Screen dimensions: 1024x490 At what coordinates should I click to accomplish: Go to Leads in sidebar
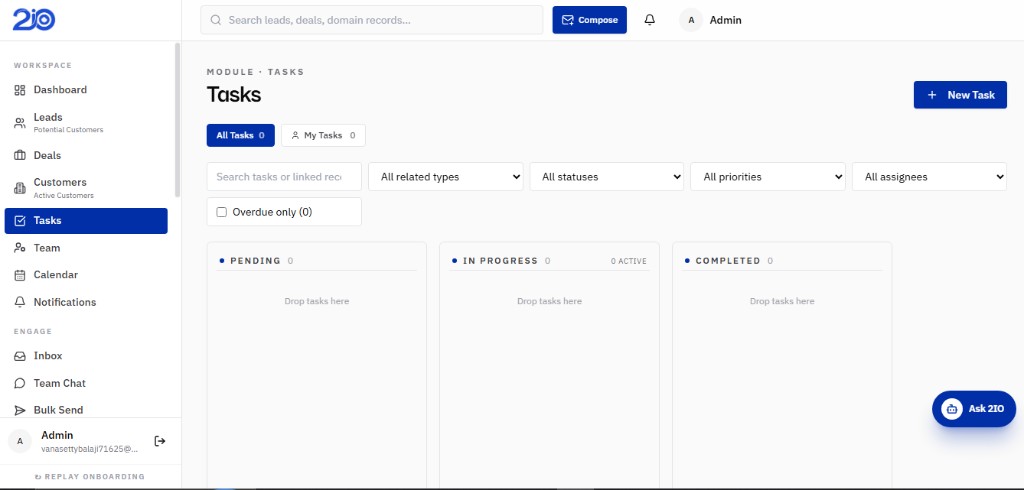tap(86, 122)
